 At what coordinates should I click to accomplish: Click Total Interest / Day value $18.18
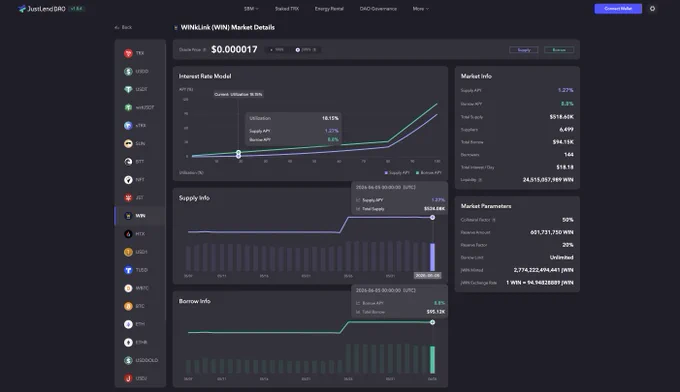[x=565, y=167]
